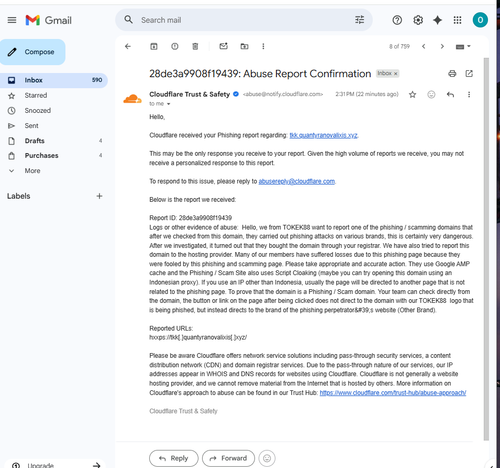
Task: Mark the email as unread
Action: coord(223,46)
